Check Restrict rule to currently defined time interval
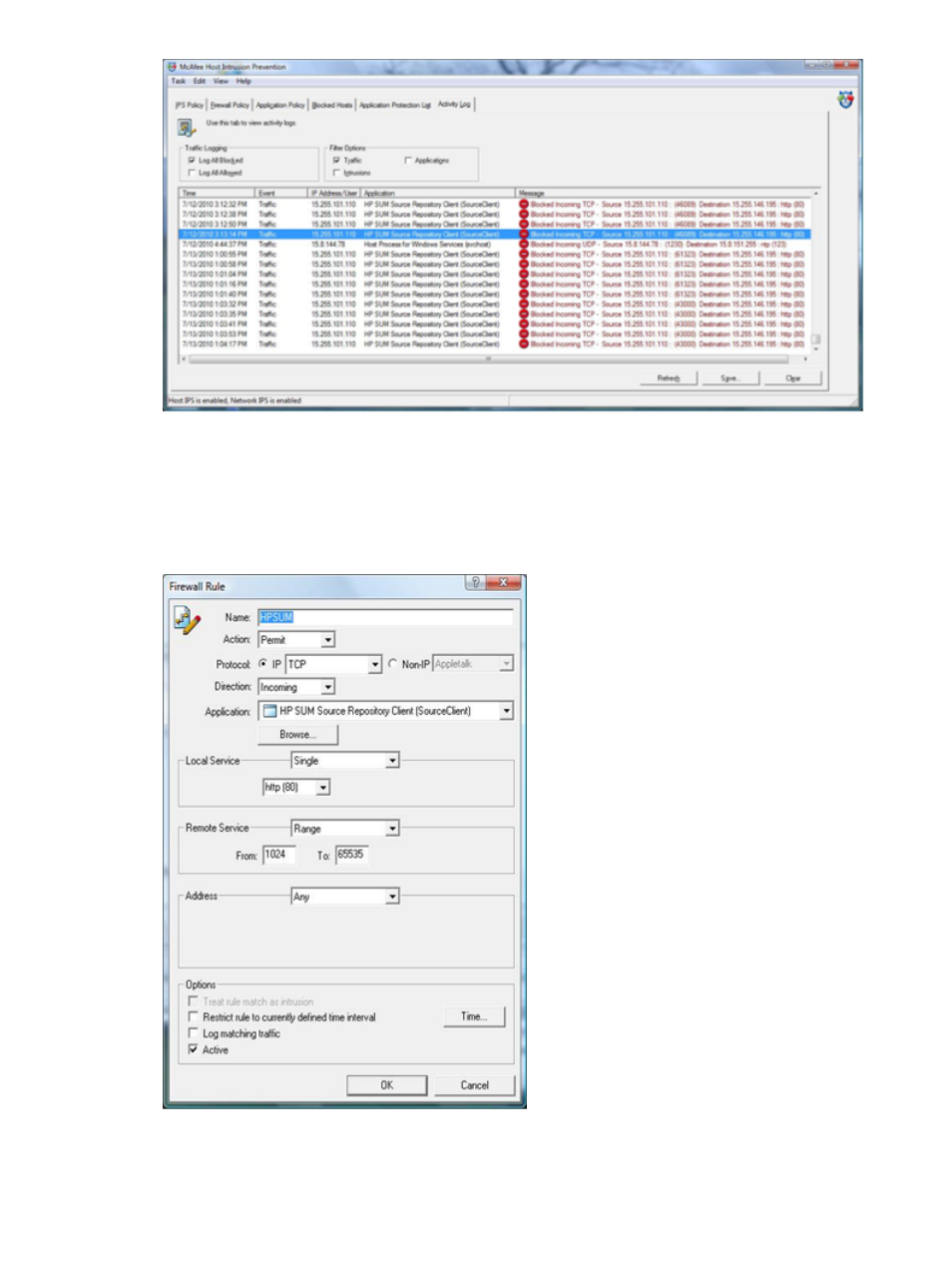This screenshot has height=1268, width=952. (194, 1016)
